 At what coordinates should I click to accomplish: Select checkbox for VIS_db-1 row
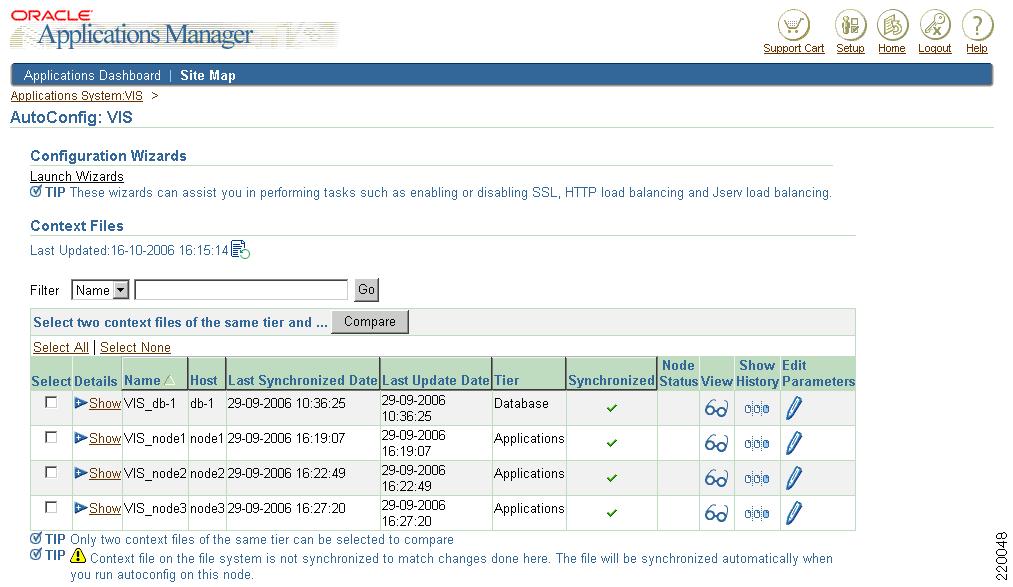pyautogui.click(x=51, y=402)
